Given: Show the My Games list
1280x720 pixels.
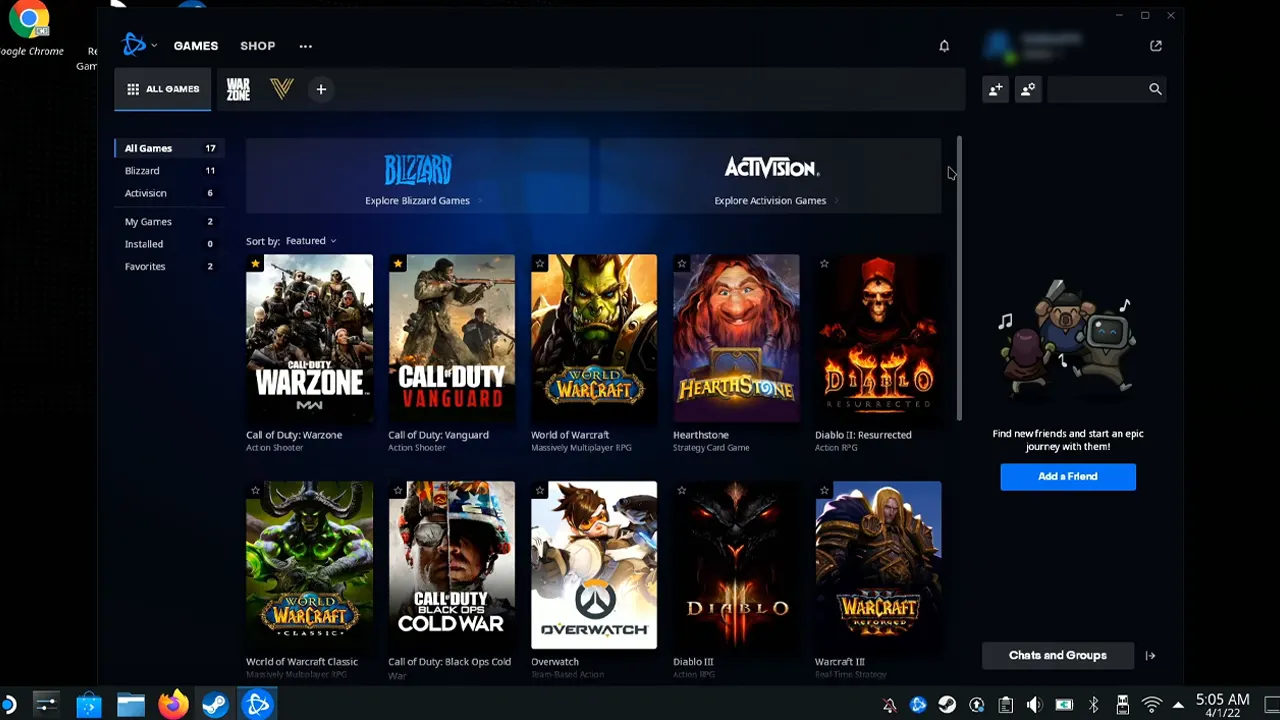Looking at the screenshot, I should [x=169, y=222].
